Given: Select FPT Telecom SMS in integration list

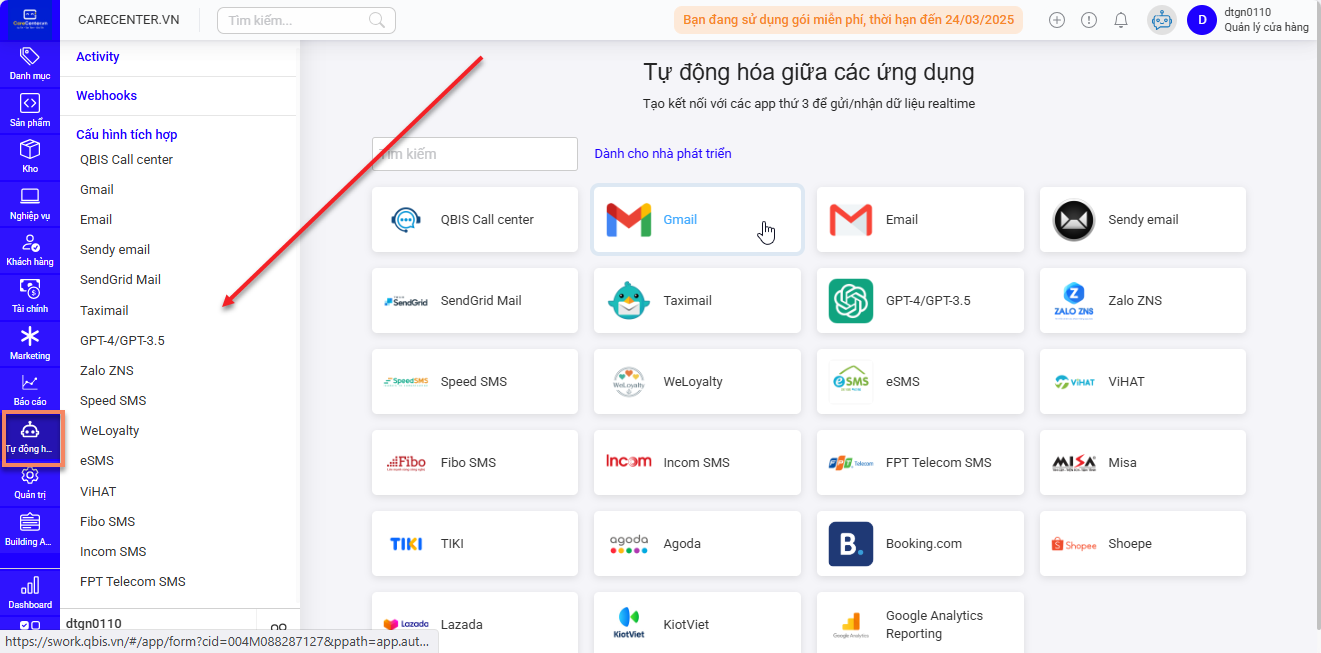Looking at the screenshot, I should coord(133,582).
